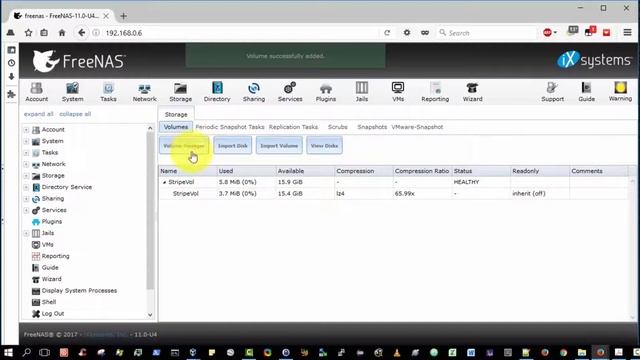Open the Support toolbar icon
The width and height of the screenshot is (640, 360).
[552, 91]
